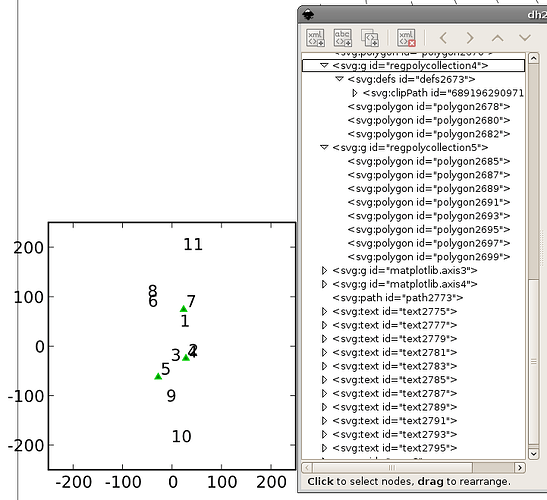Collapse the defs2673 node
This screenshot has width=547, height=500.
pos(339,79)
